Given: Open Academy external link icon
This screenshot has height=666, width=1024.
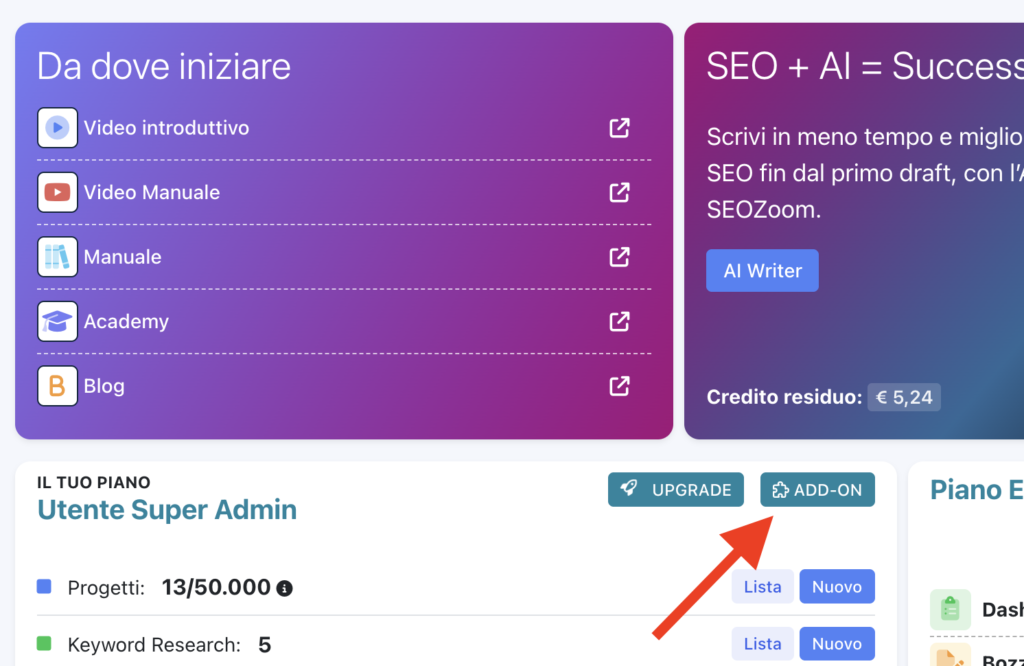Looking at the screenshot, I should 620,321.
